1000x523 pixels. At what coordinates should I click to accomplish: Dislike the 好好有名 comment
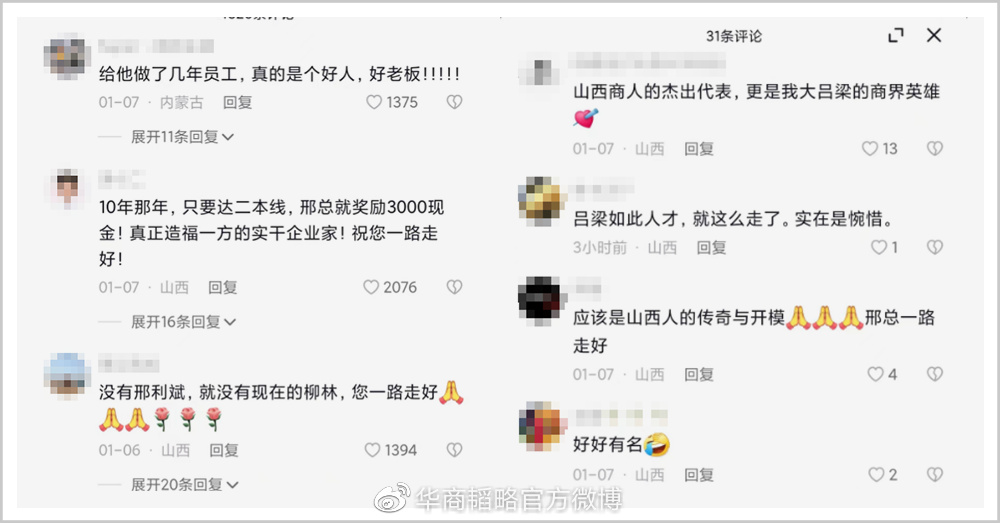click(x=934, y=475)
